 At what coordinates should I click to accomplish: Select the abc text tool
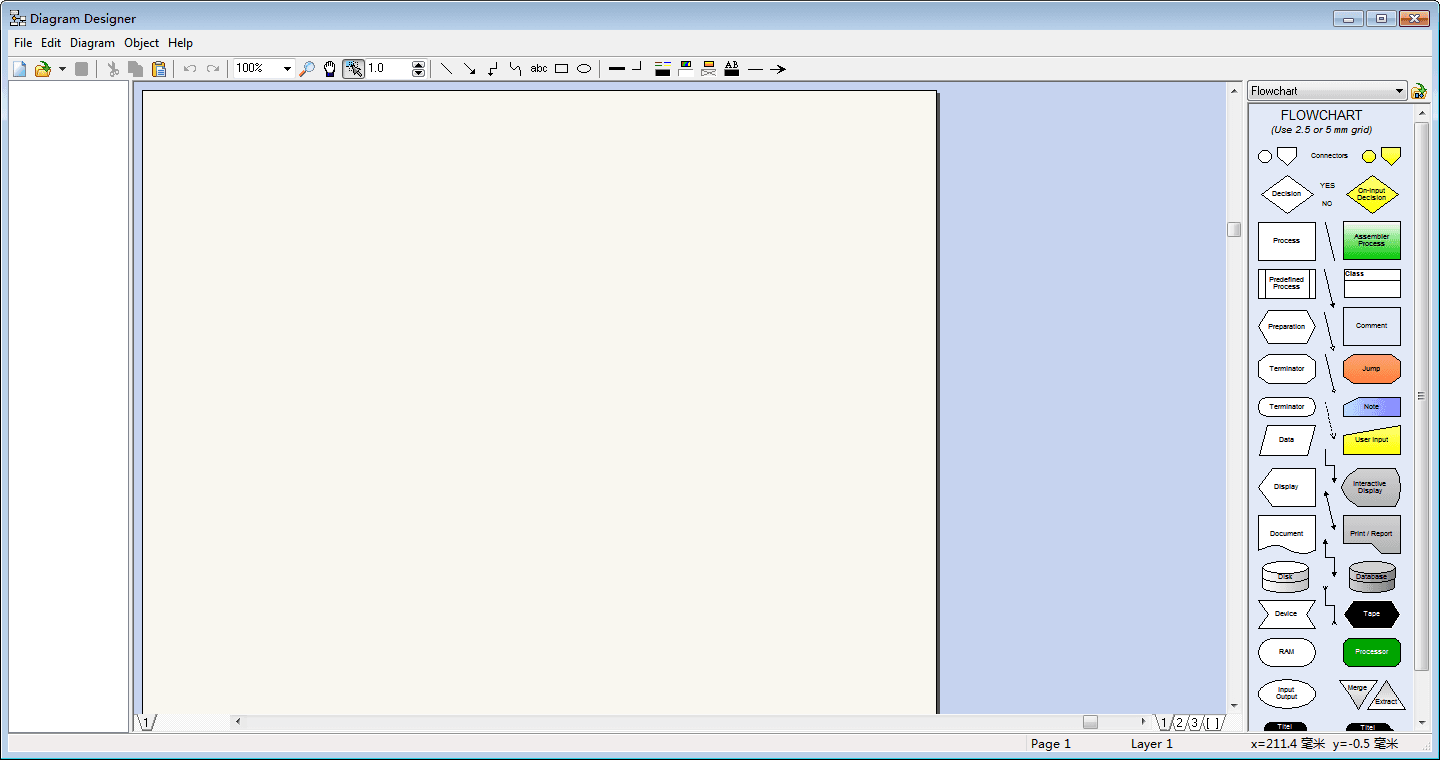click(x=539, y=69)
